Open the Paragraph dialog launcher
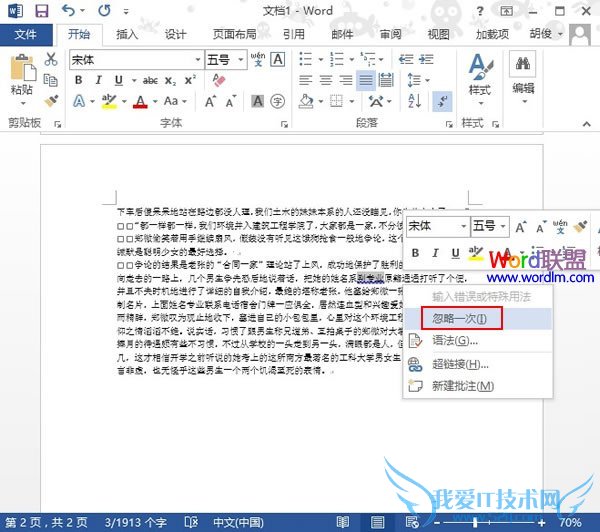The image size is (600, 532). pos(449,124)
